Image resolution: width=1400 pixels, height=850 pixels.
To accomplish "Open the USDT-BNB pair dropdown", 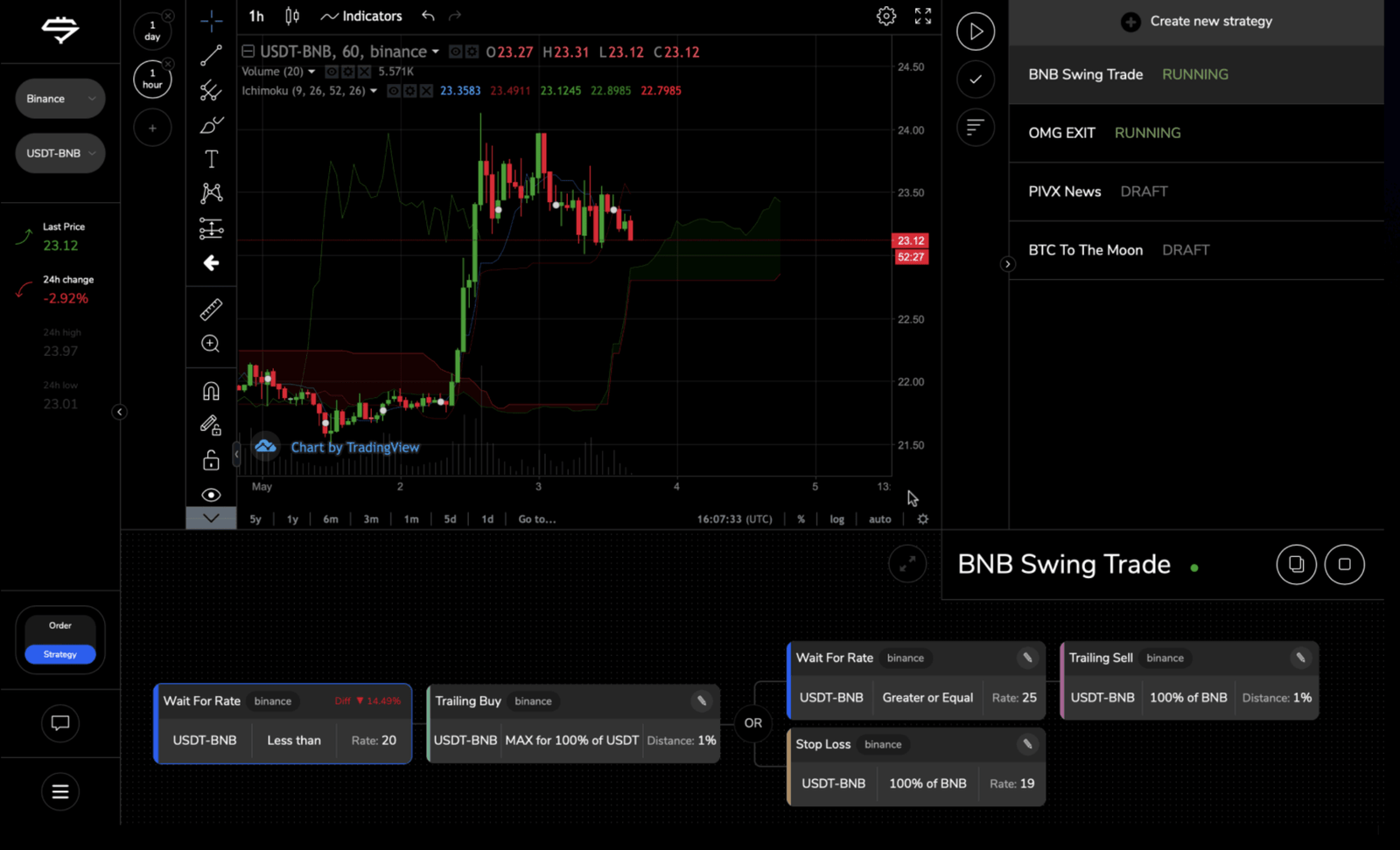I will [59, 153].
